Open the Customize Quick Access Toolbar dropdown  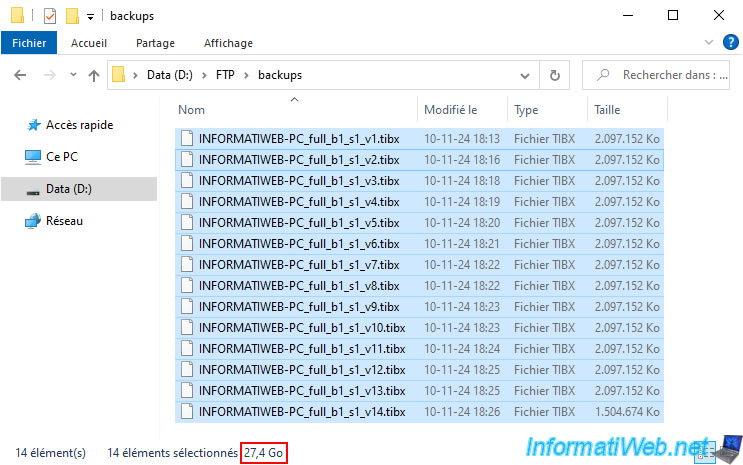91,17
